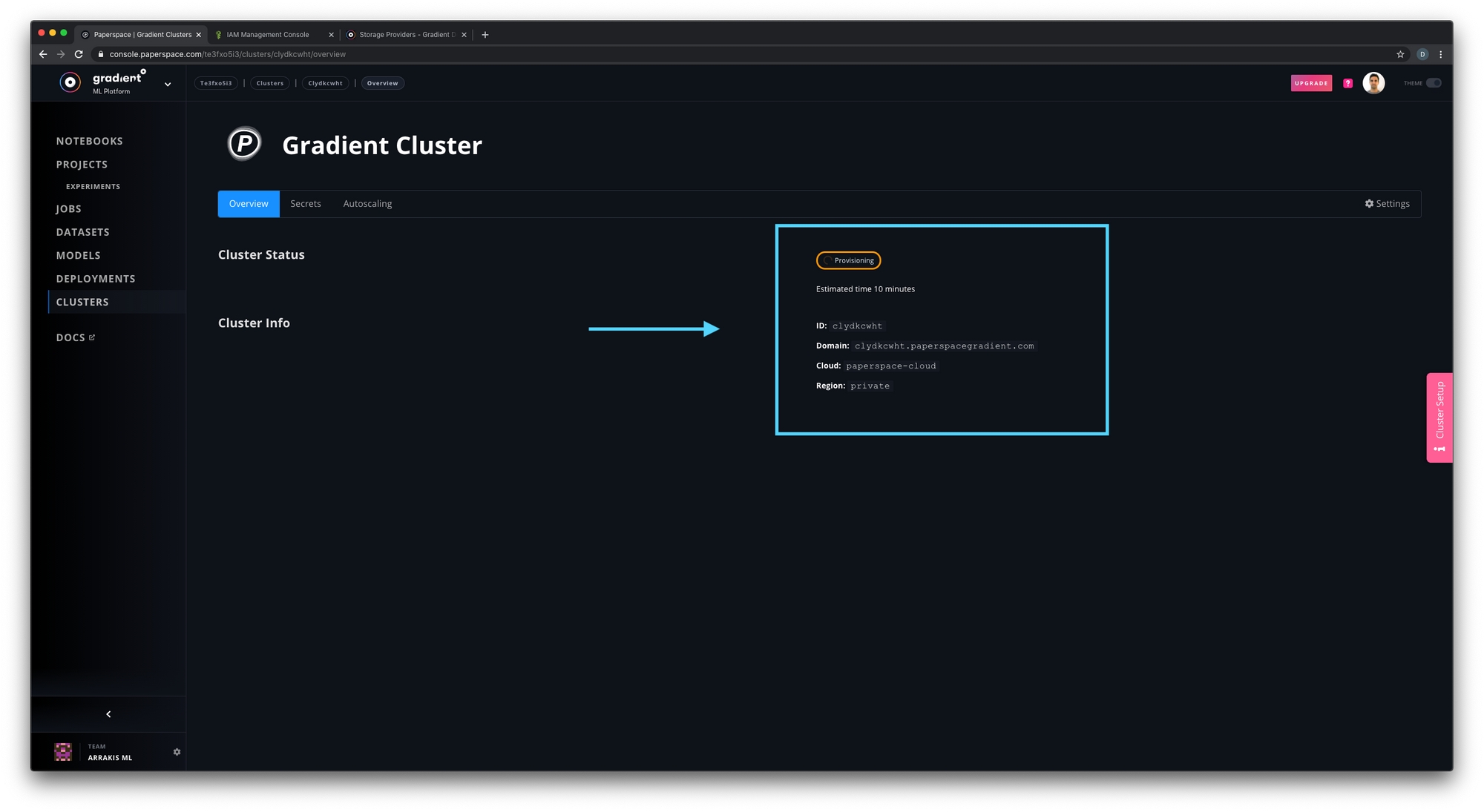Reload the page in browser
The width and height of the screenshot is (1484, 812).
[79, 54]
